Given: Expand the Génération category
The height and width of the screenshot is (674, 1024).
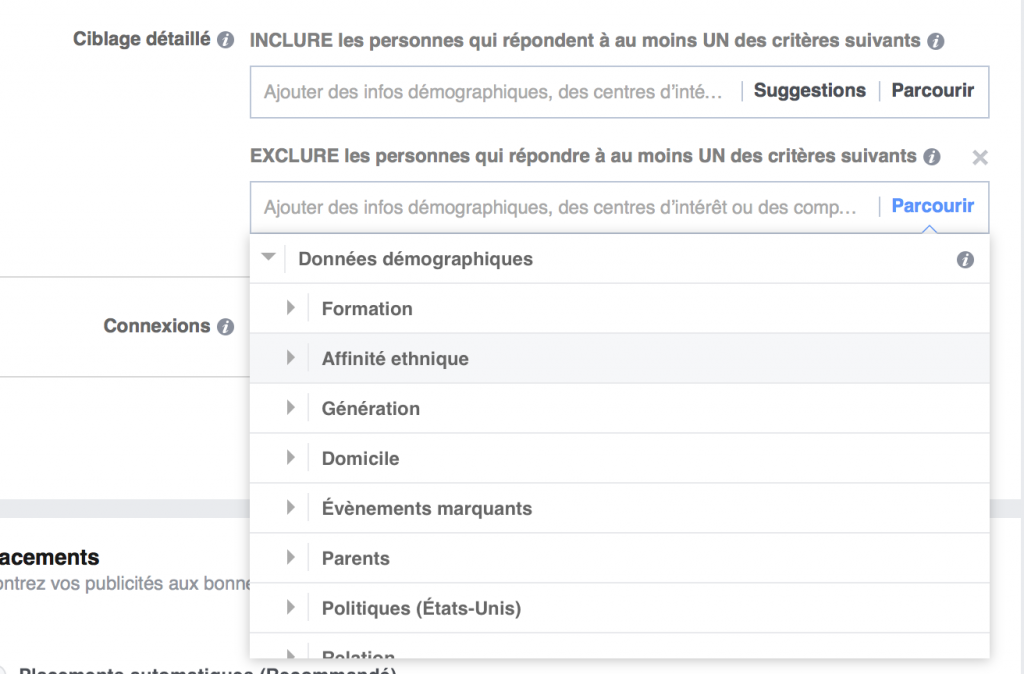Looking at the screenshot, I should [x=291, y=408].
